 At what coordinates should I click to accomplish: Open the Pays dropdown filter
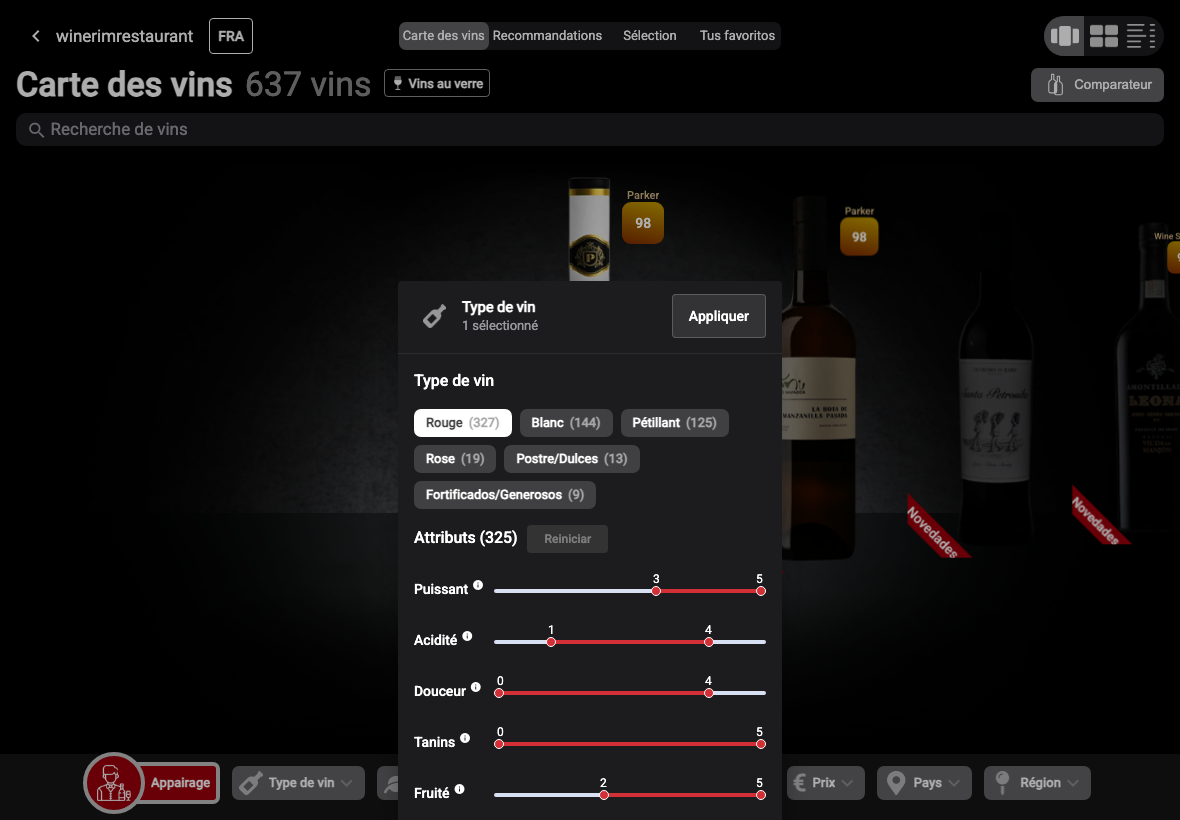pos(924,783)
